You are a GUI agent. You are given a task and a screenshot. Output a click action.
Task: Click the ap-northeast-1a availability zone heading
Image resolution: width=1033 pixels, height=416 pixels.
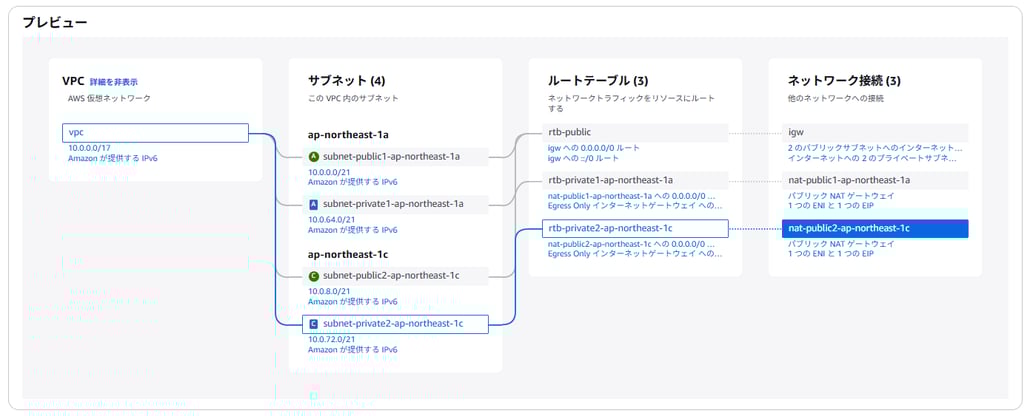pos(349,134)
